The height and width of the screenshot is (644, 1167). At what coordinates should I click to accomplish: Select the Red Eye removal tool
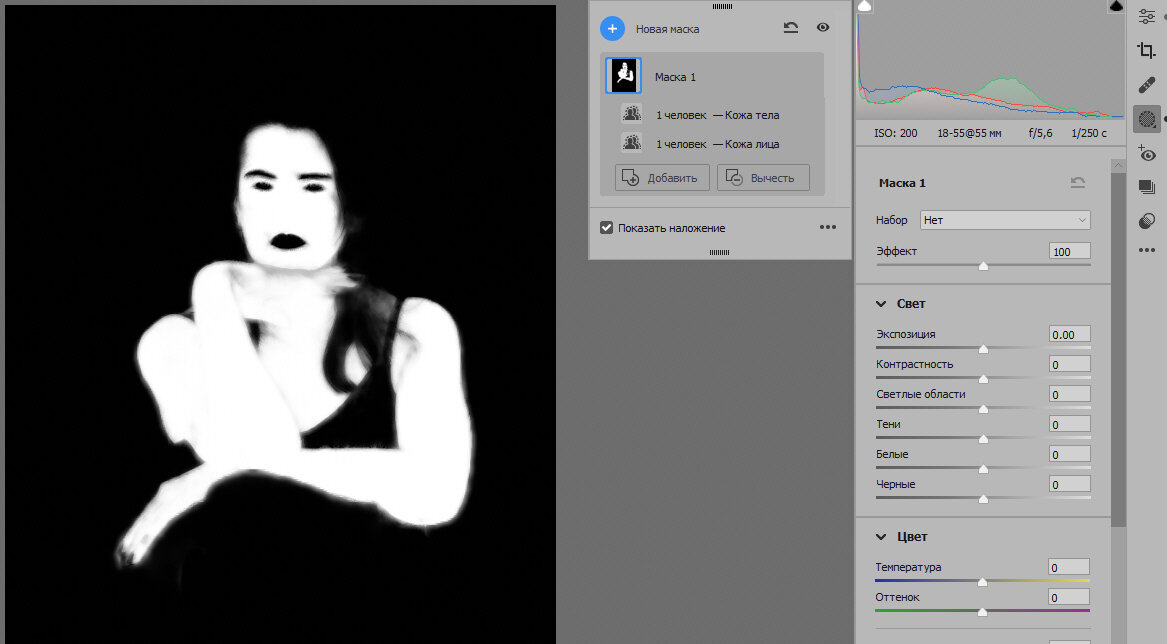pos(1147,154)
